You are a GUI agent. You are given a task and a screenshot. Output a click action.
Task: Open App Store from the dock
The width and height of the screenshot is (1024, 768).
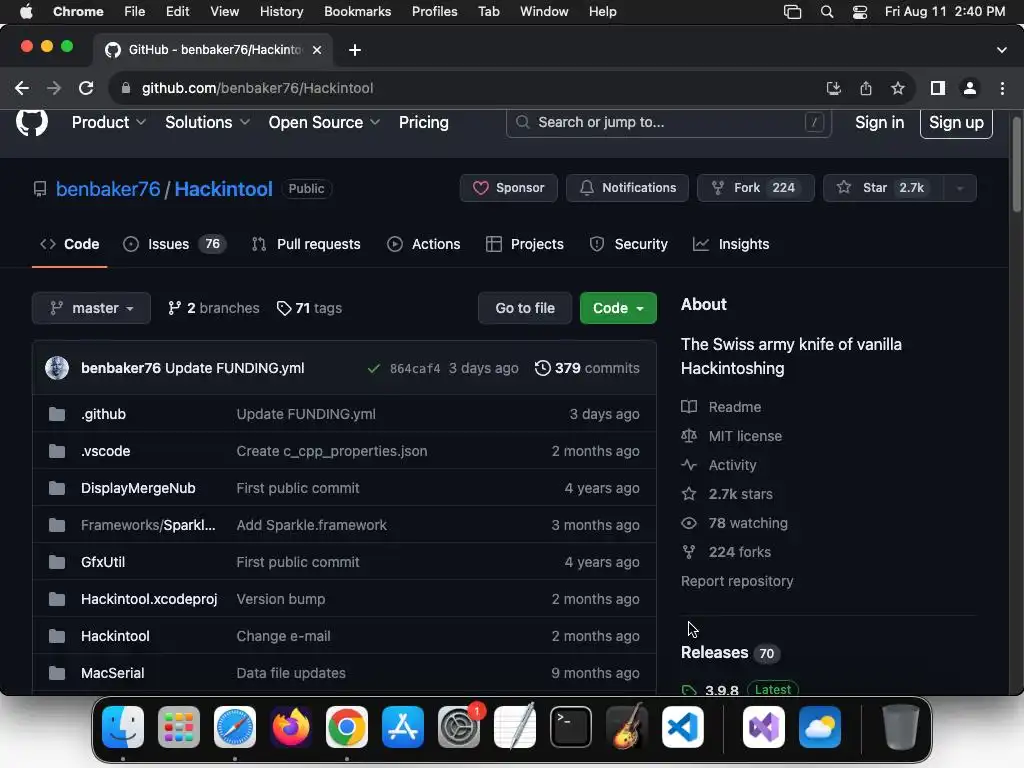[x=403, y=727]
